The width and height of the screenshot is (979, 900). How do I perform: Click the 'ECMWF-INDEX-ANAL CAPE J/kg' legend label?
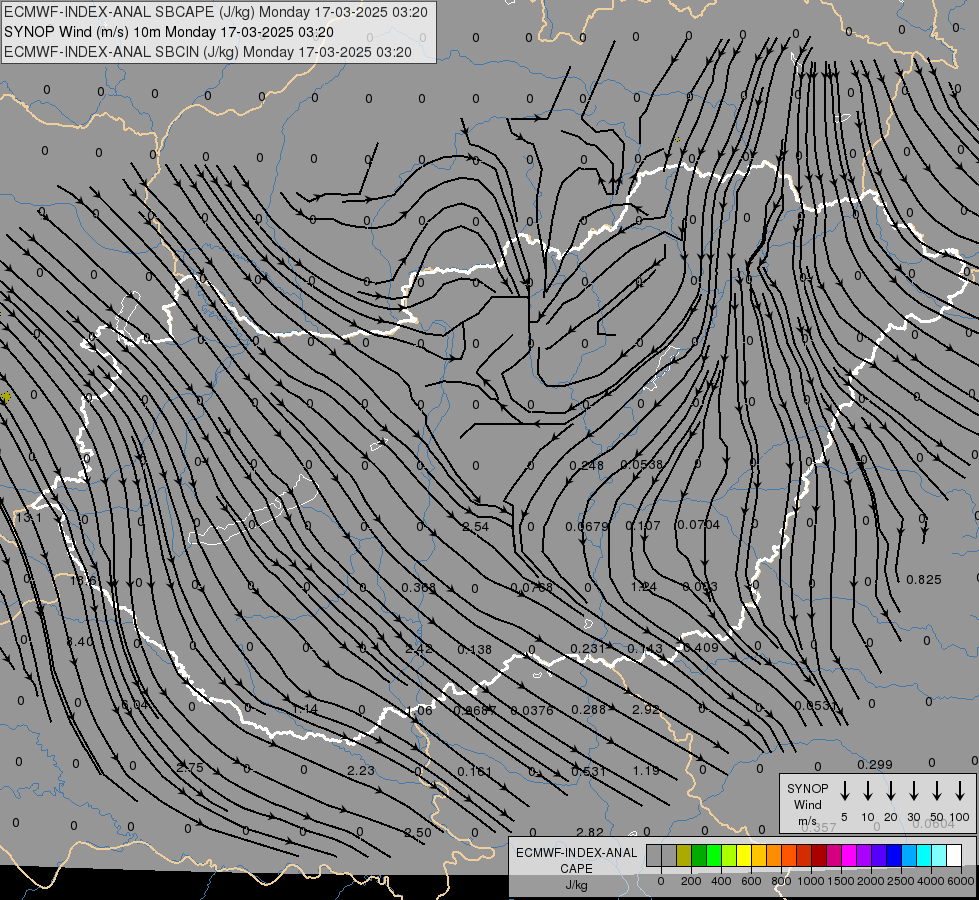pos(576,869)
